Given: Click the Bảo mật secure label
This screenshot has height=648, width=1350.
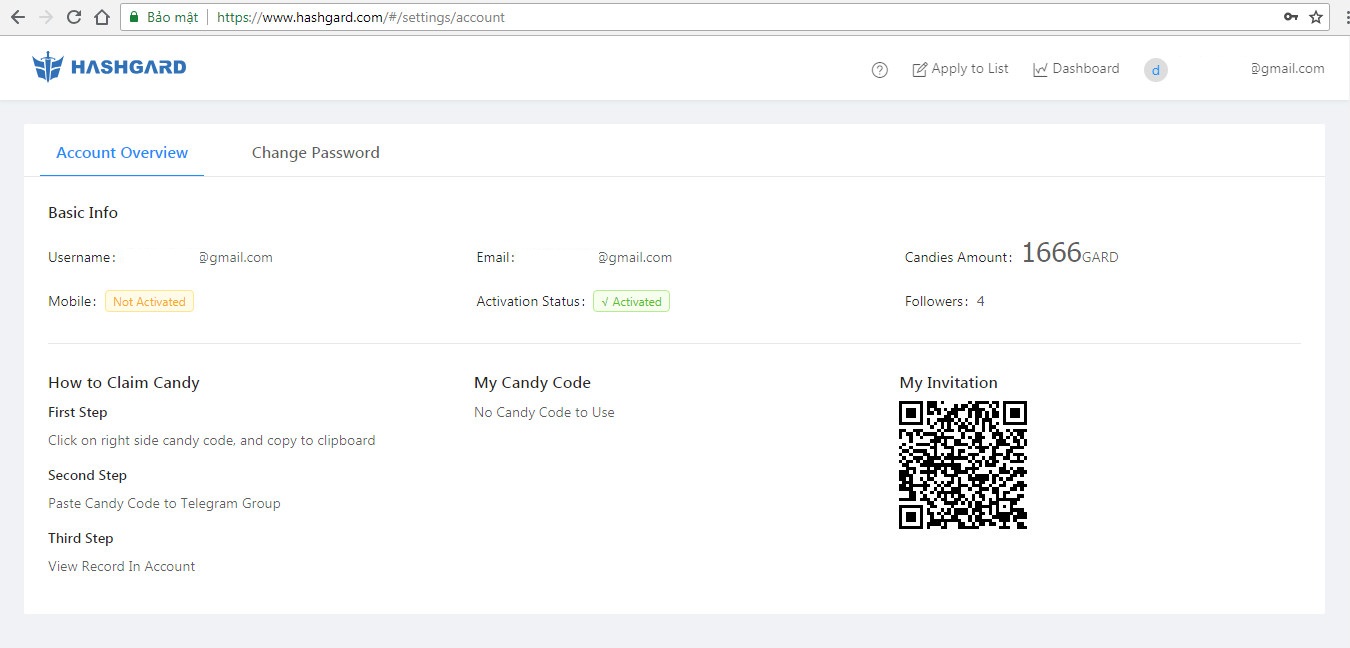Looking at the screenshot, I should [x=172, y=18].
